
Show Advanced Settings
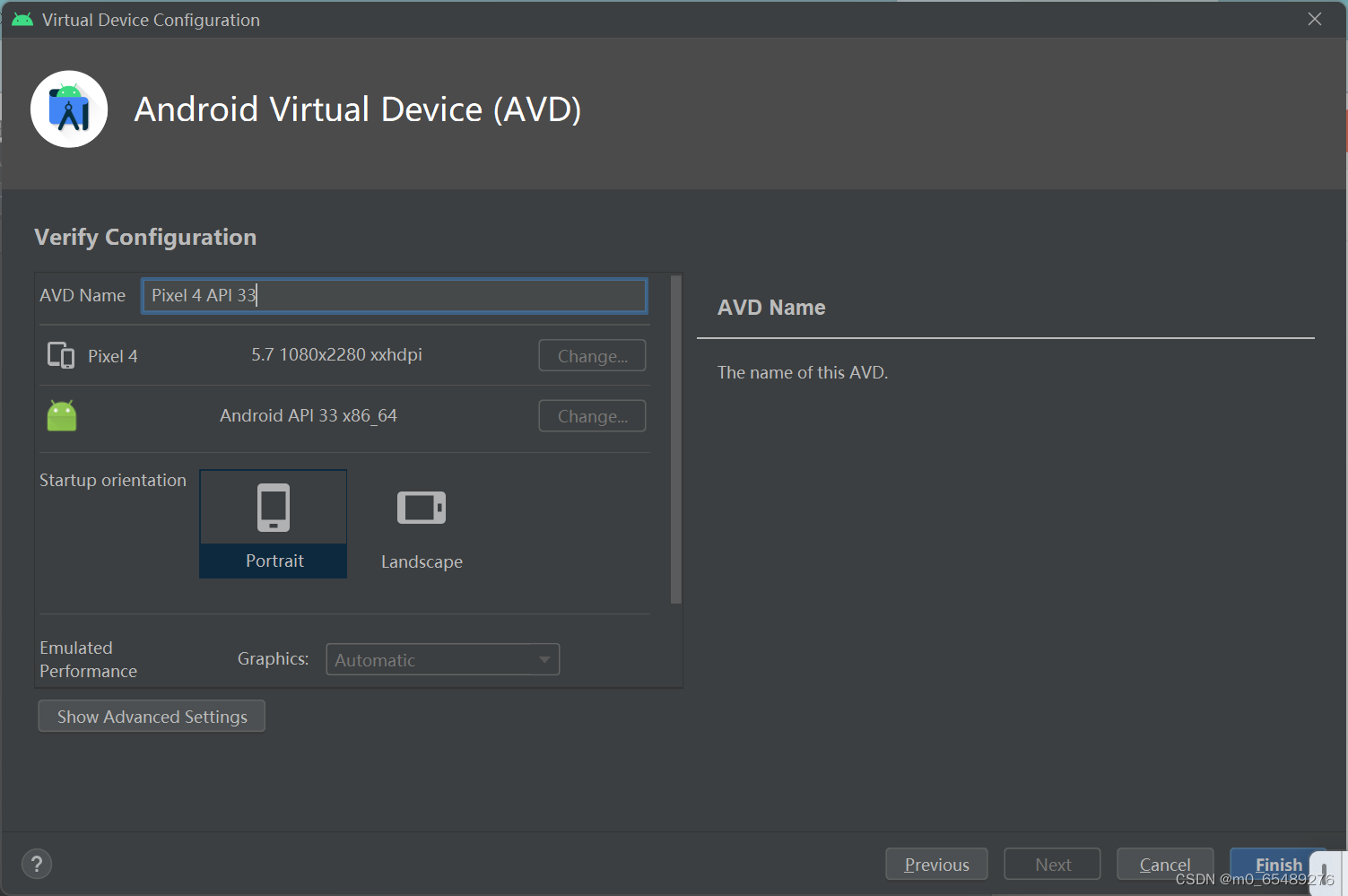(152, 717)
